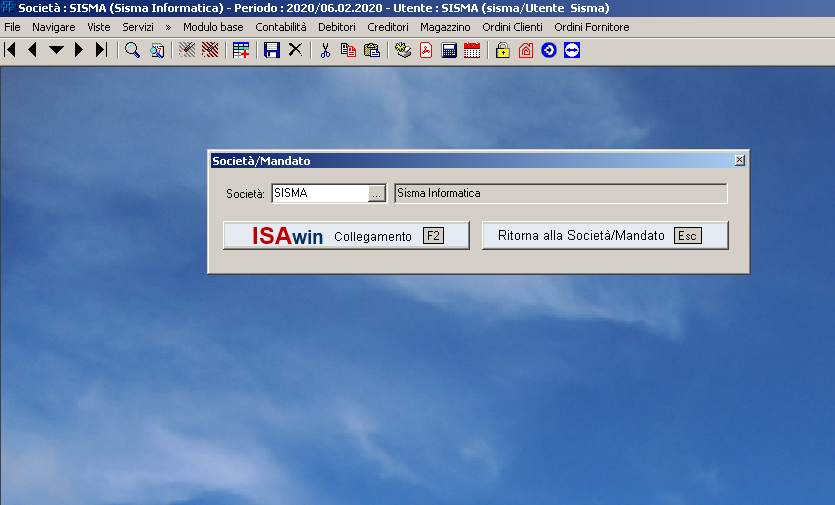Click the clipboard paste icon
This screenshot has height=505, width=835.
click(x=372, y=50)
